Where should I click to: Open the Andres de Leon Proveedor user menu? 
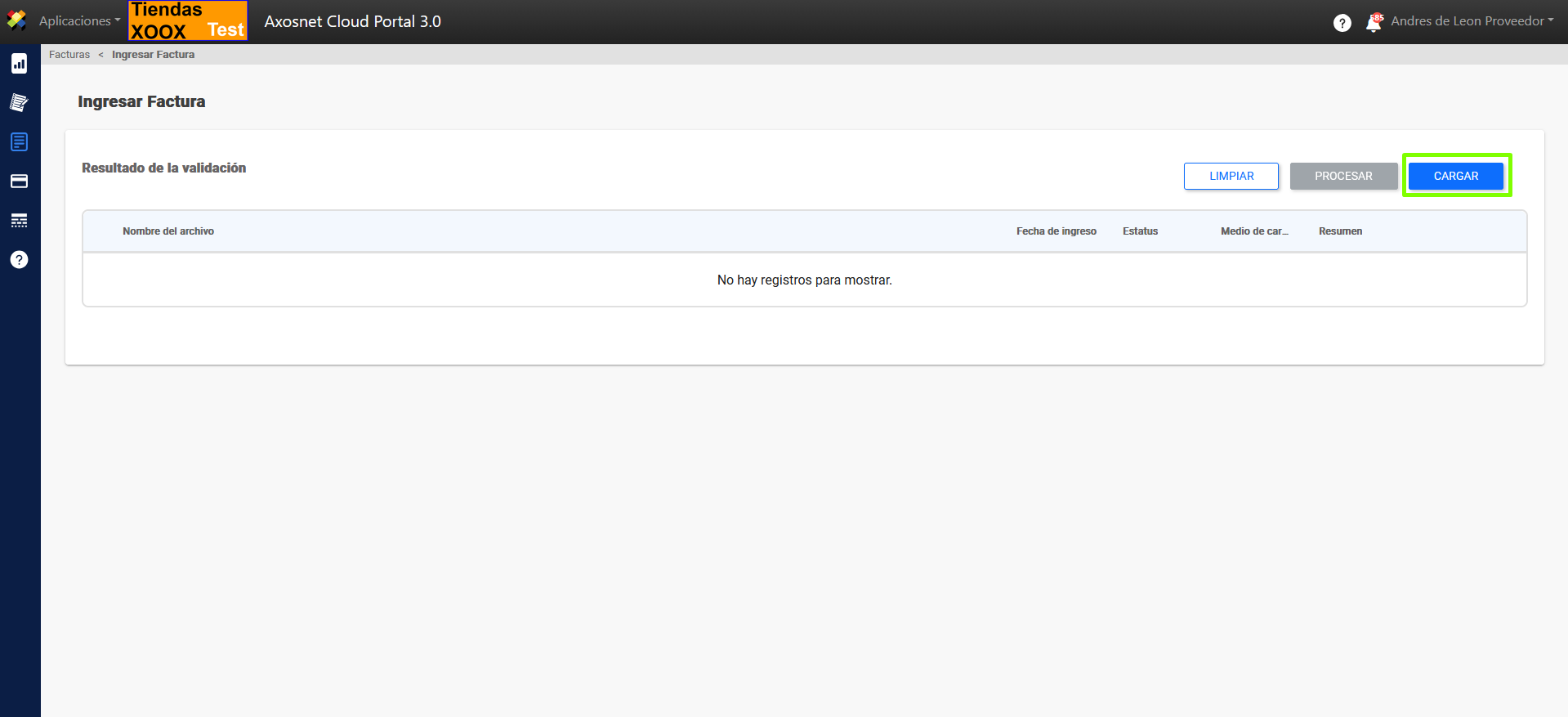click(1472, 21)
